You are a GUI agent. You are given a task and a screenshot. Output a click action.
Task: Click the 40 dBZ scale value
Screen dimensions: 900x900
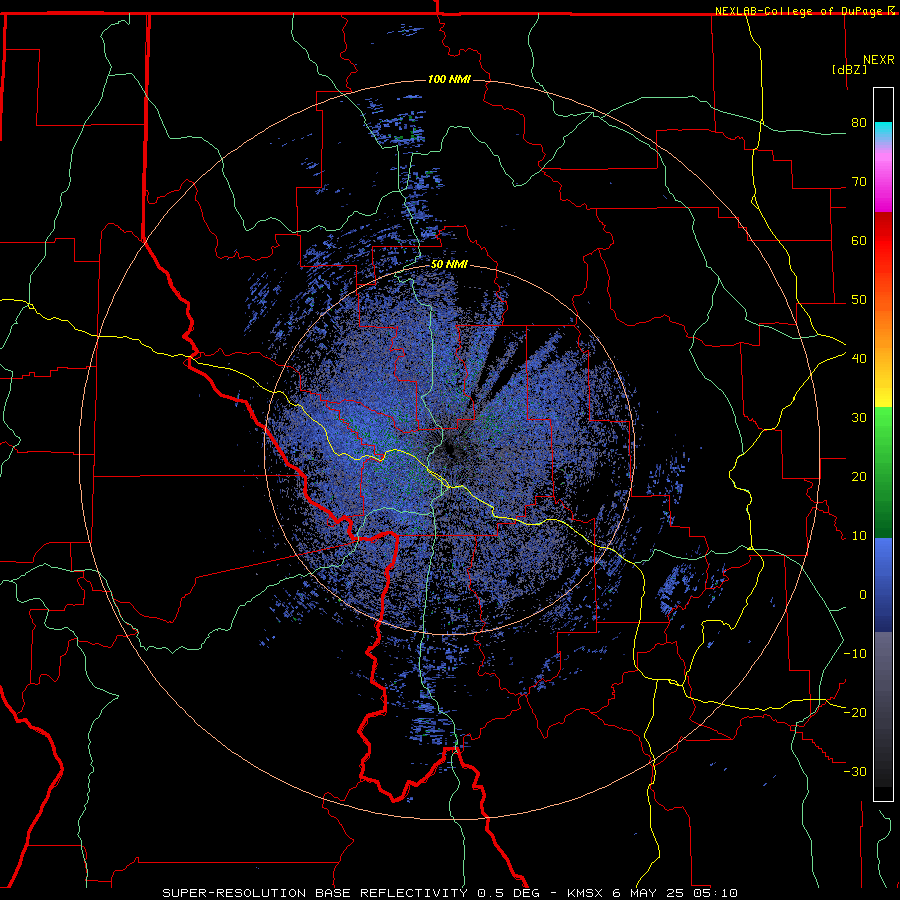[x=859, y=359]
